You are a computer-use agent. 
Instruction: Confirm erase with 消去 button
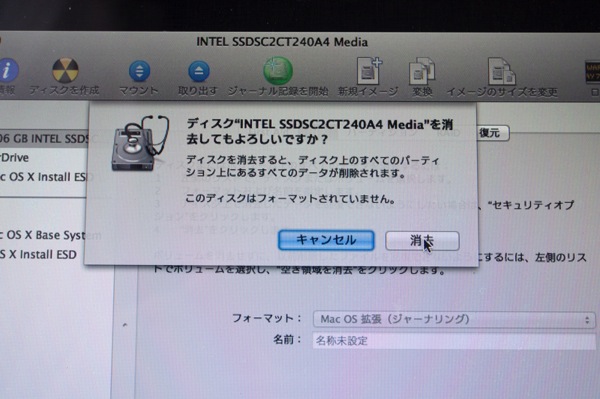tap(422, 241)
